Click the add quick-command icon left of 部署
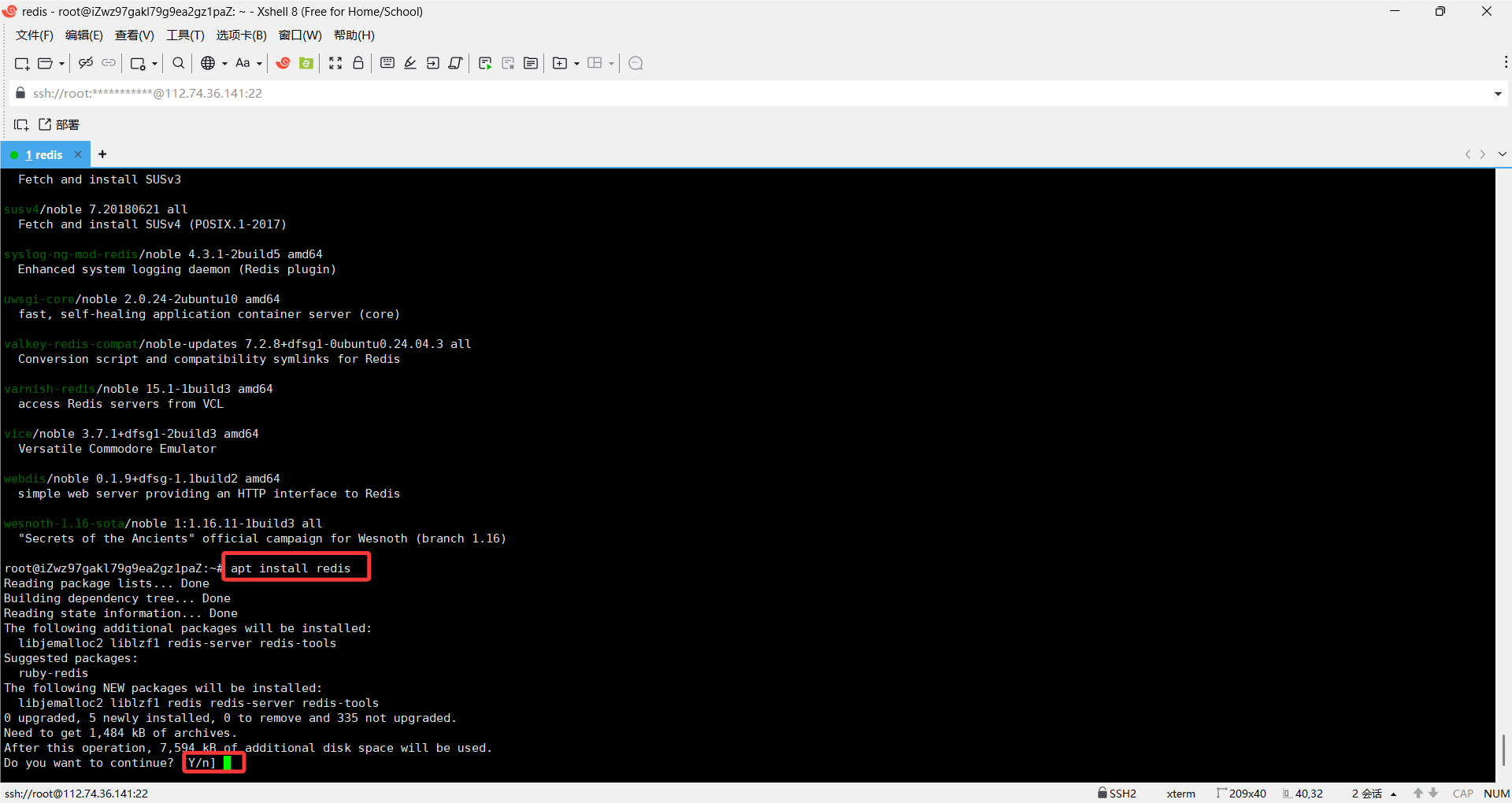Screen dimensions: 1512x803 (x=21, y=124)
